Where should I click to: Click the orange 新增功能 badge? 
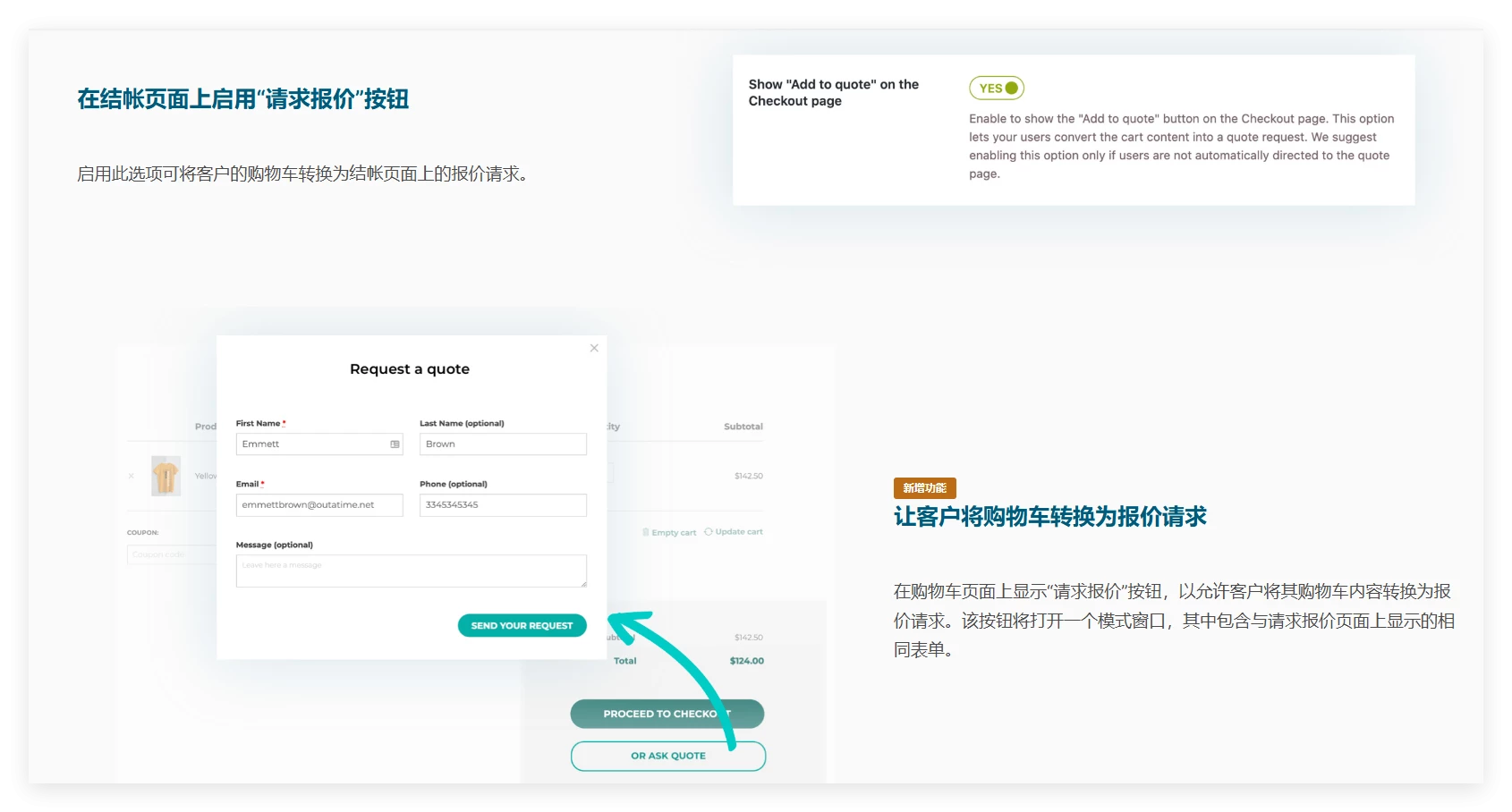(924, 487)
